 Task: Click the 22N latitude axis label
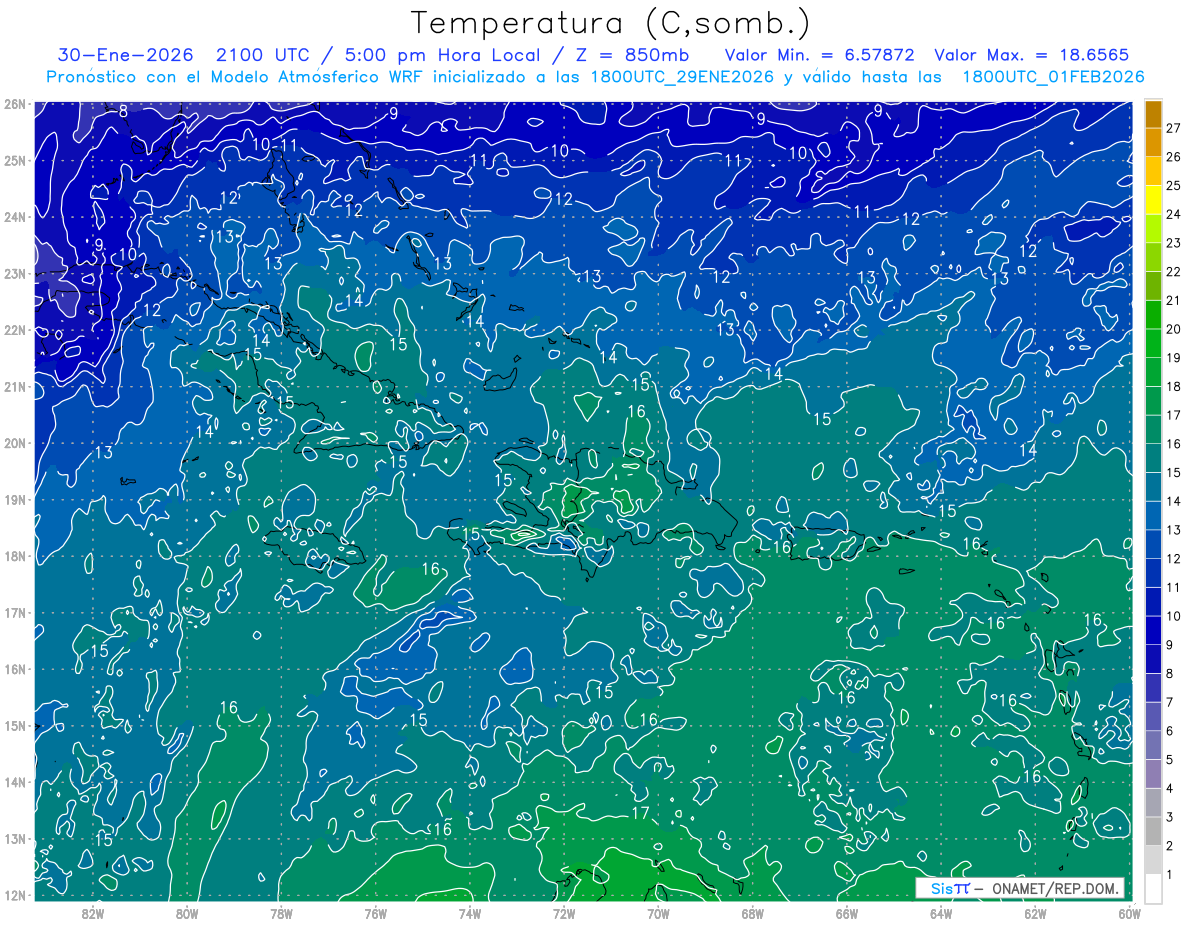14,330
